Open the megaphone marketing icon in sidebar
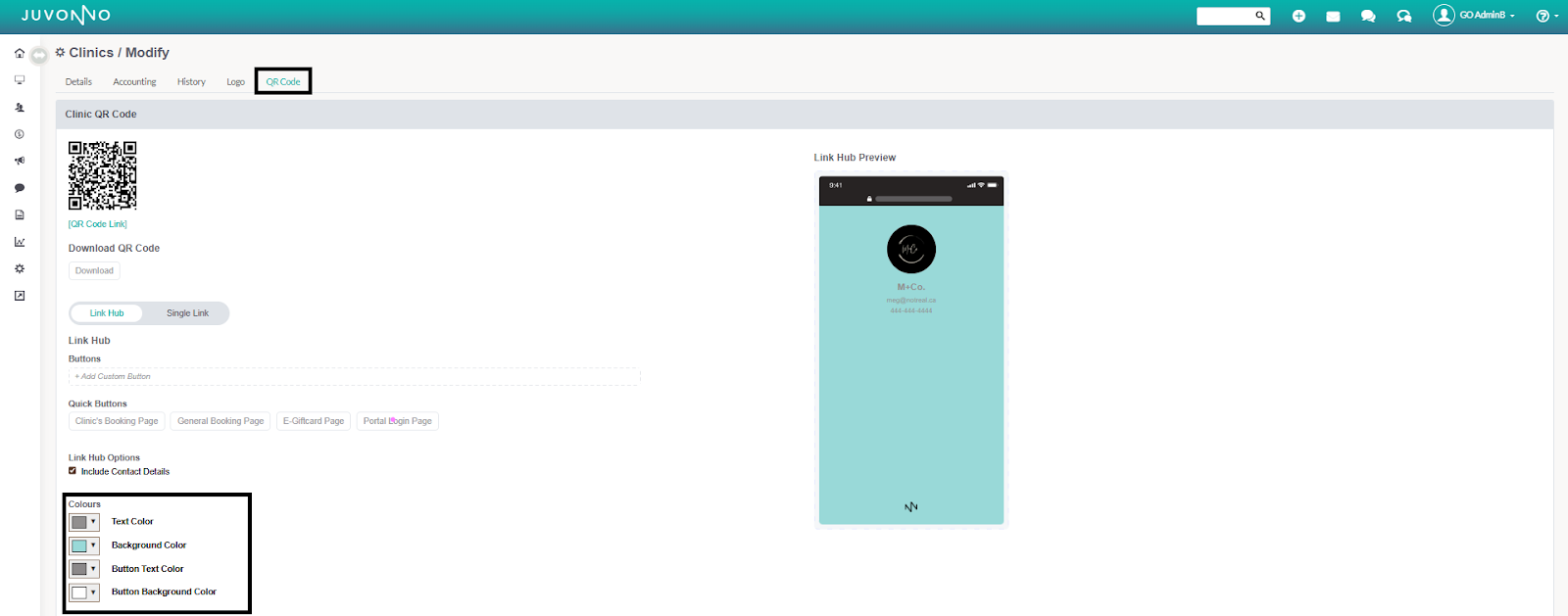This screenshot has width=1568, height=616. point(20,161)
